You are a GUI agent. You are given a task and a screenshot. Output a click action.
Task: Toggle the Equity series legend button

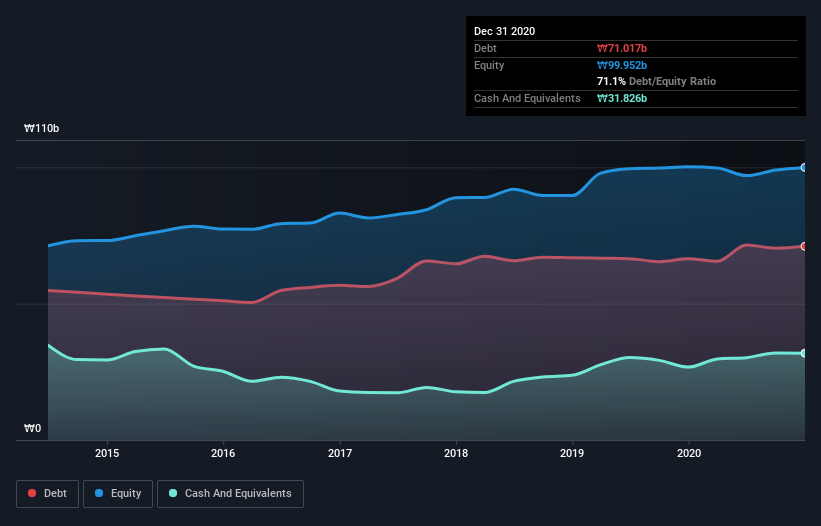(x=118, y=494)
